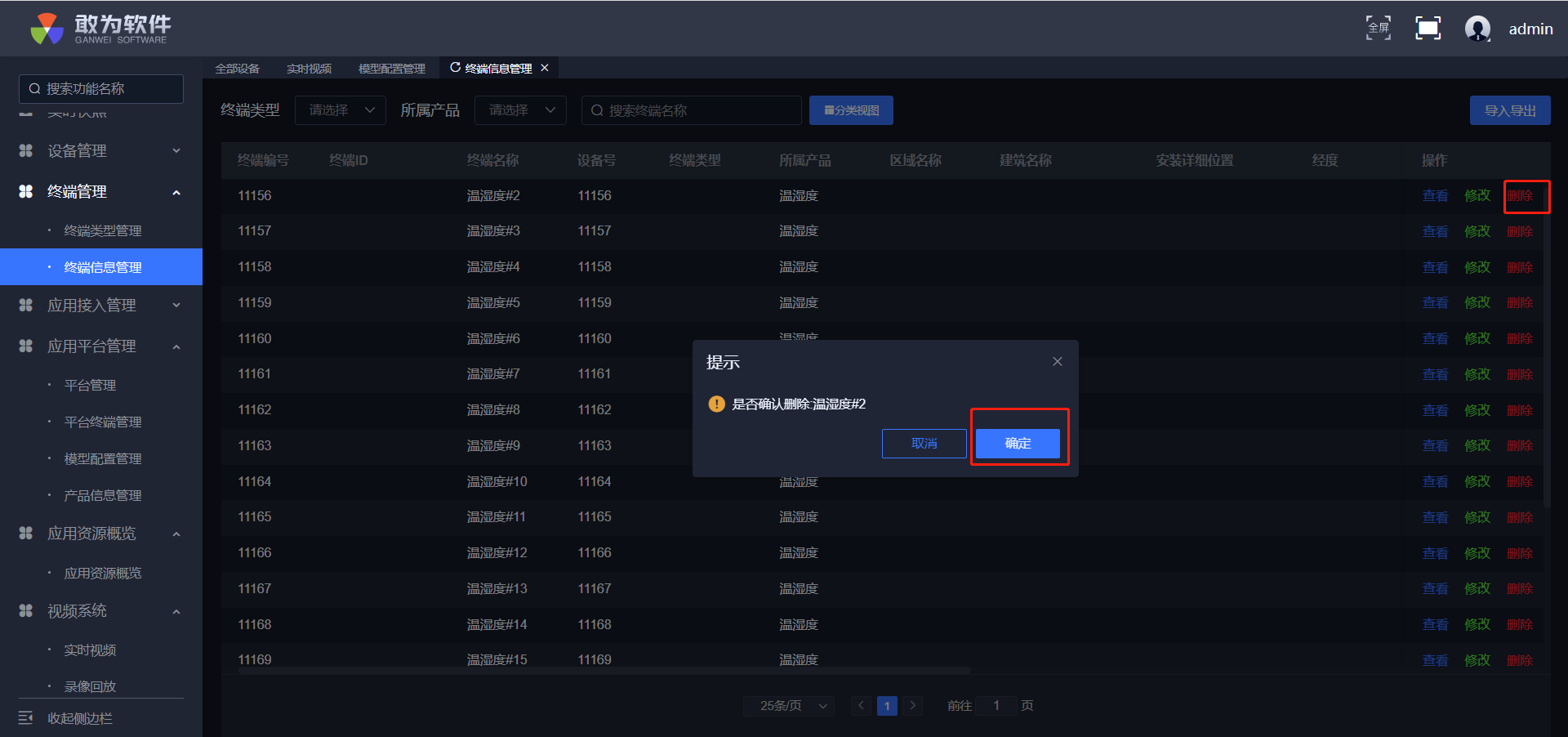This screenshot has width=1568, height=737.
Task: Click the screen maximize frame icon
Action: (1428, 29)
